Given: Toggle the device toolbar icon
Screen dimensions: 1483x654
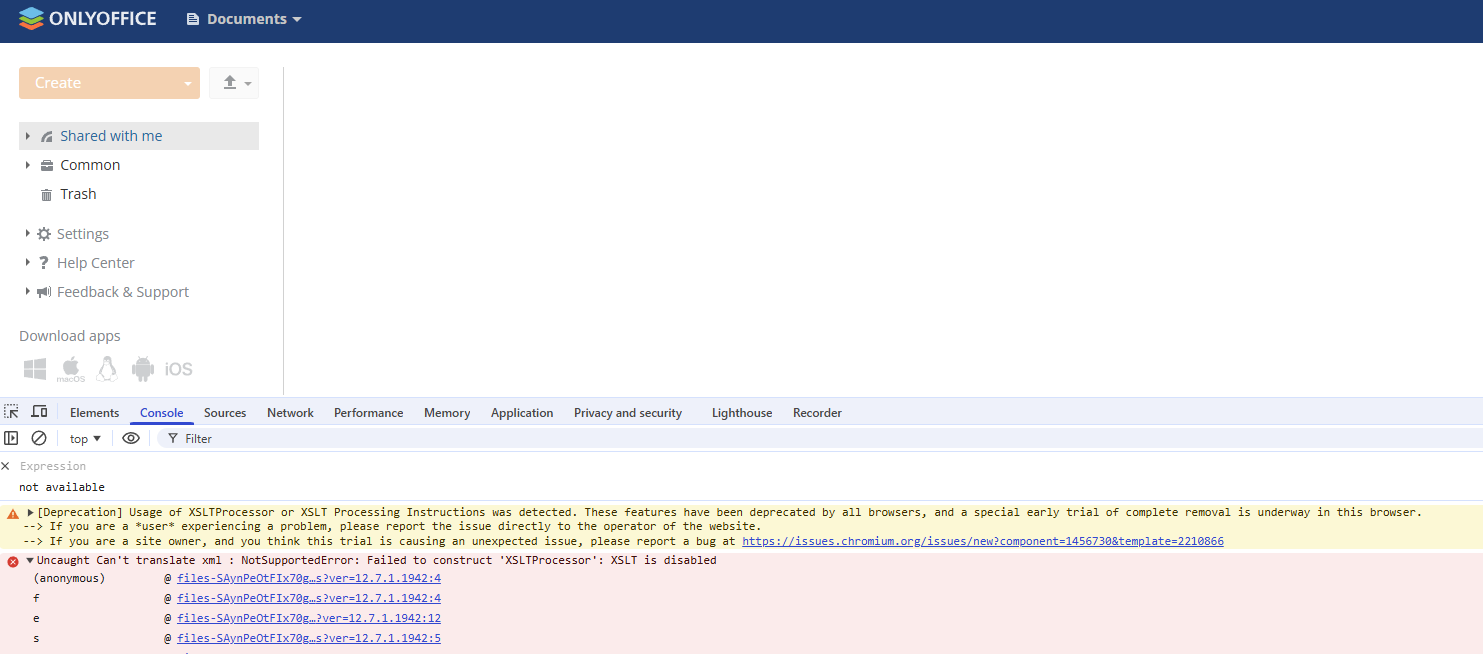Looking at the screenshot, I should point(39,412).
